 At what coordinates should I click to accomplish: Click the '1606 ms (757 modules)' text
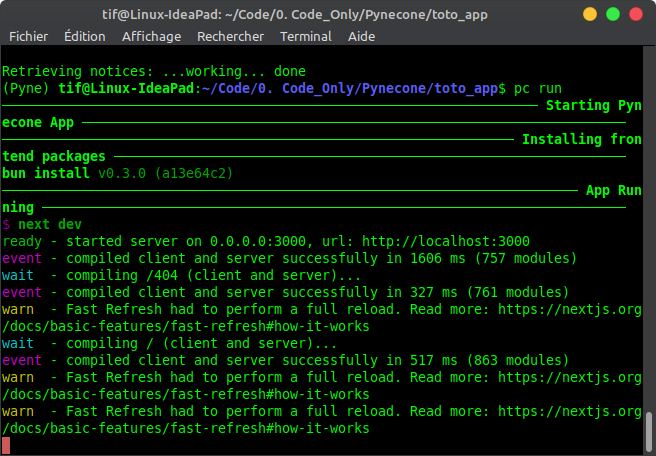(x=493, y=258)
